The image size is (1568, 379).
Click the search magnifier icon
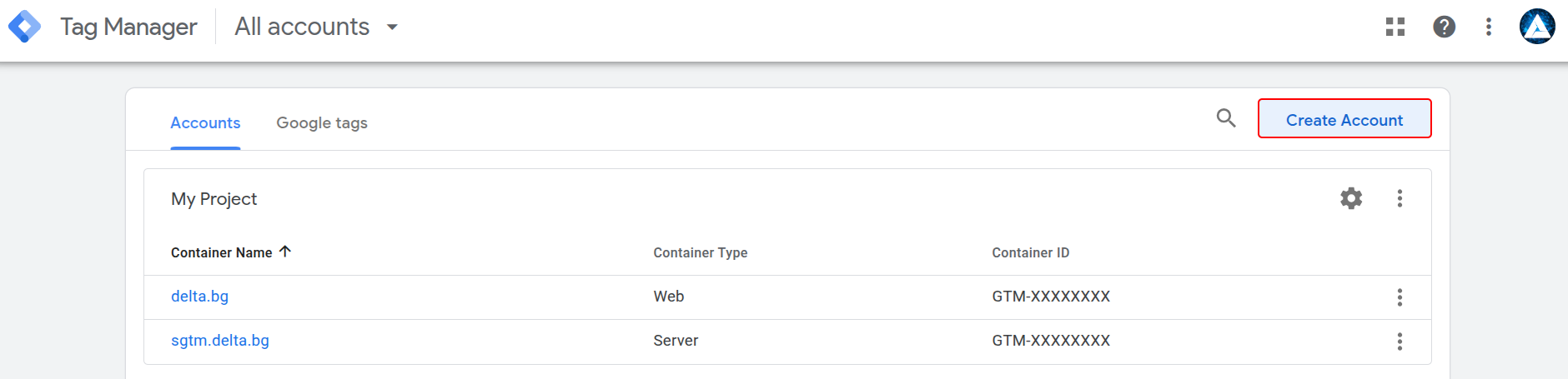(x=1226, y=118)
